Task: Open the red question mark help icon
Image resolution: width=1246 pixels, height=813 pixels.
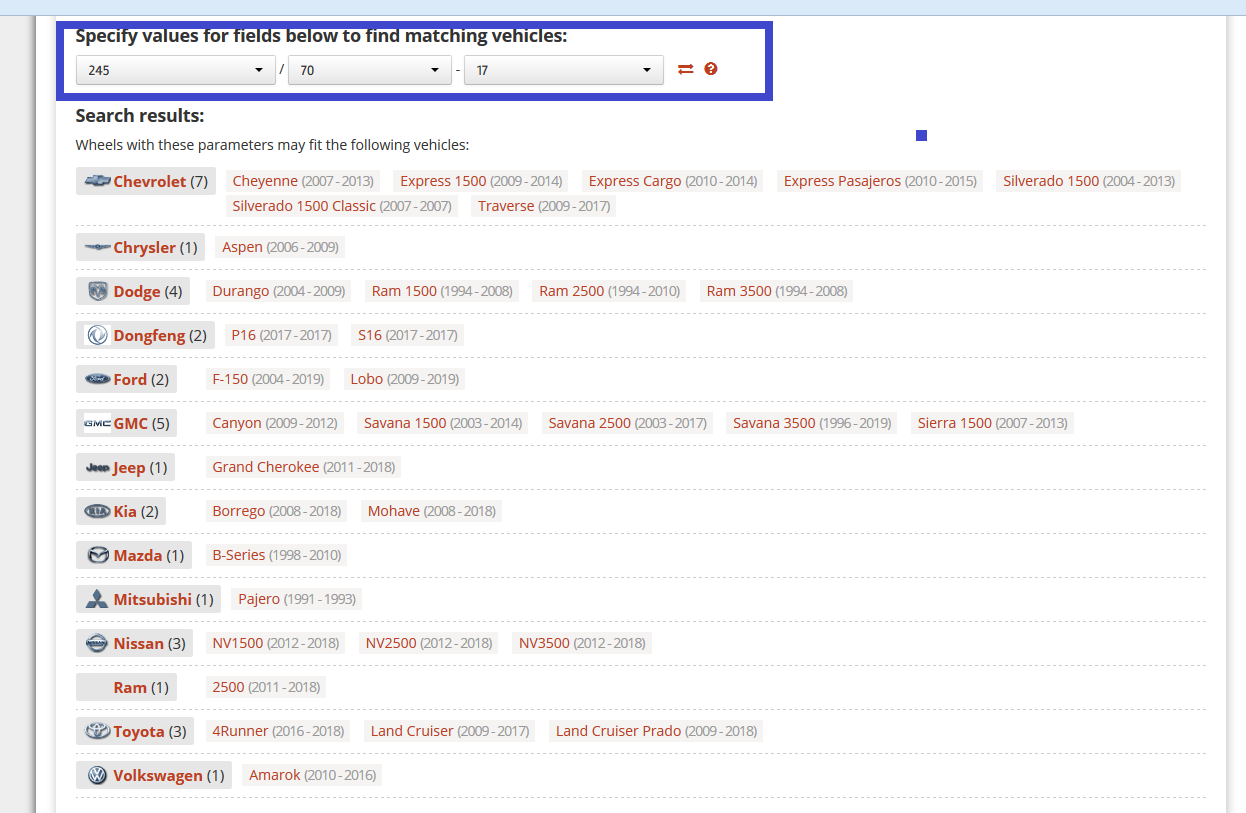Action: [711, 69]
